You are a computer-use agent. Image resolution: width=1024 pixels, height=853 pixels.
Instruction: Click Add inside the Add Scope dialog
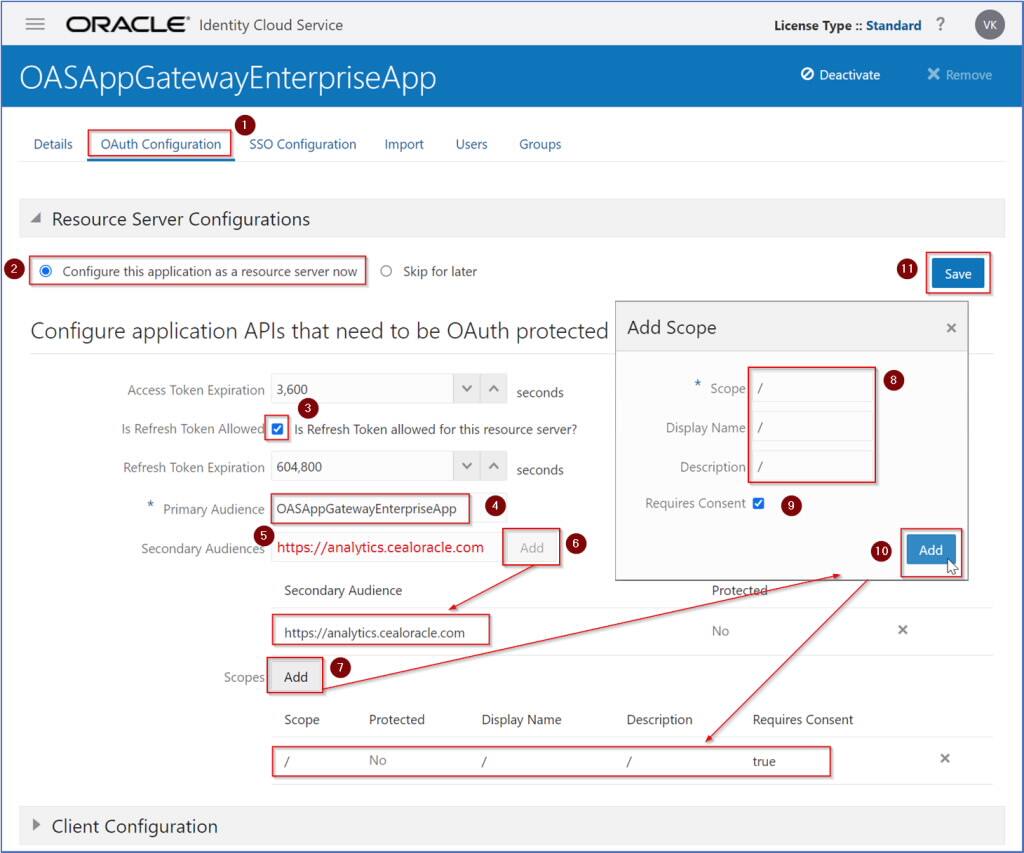(930, 550)
